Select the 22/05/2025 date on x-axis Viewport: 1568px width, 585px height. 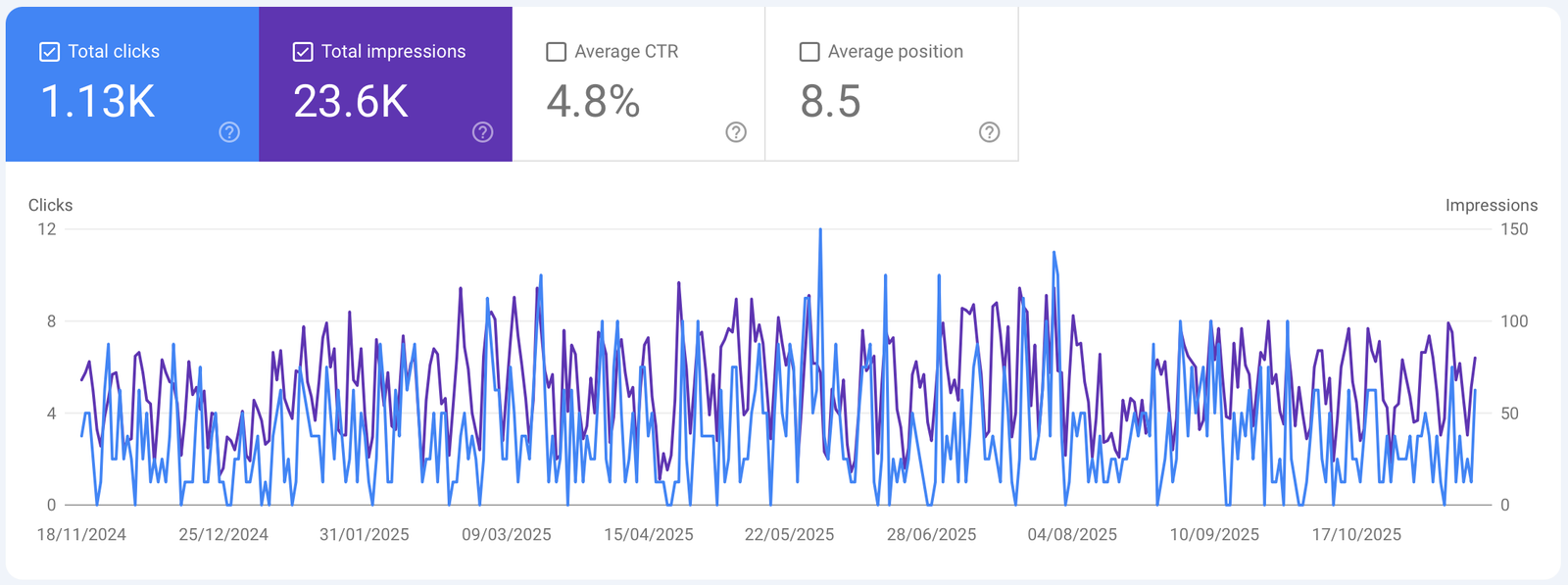(x=789, y=535)
